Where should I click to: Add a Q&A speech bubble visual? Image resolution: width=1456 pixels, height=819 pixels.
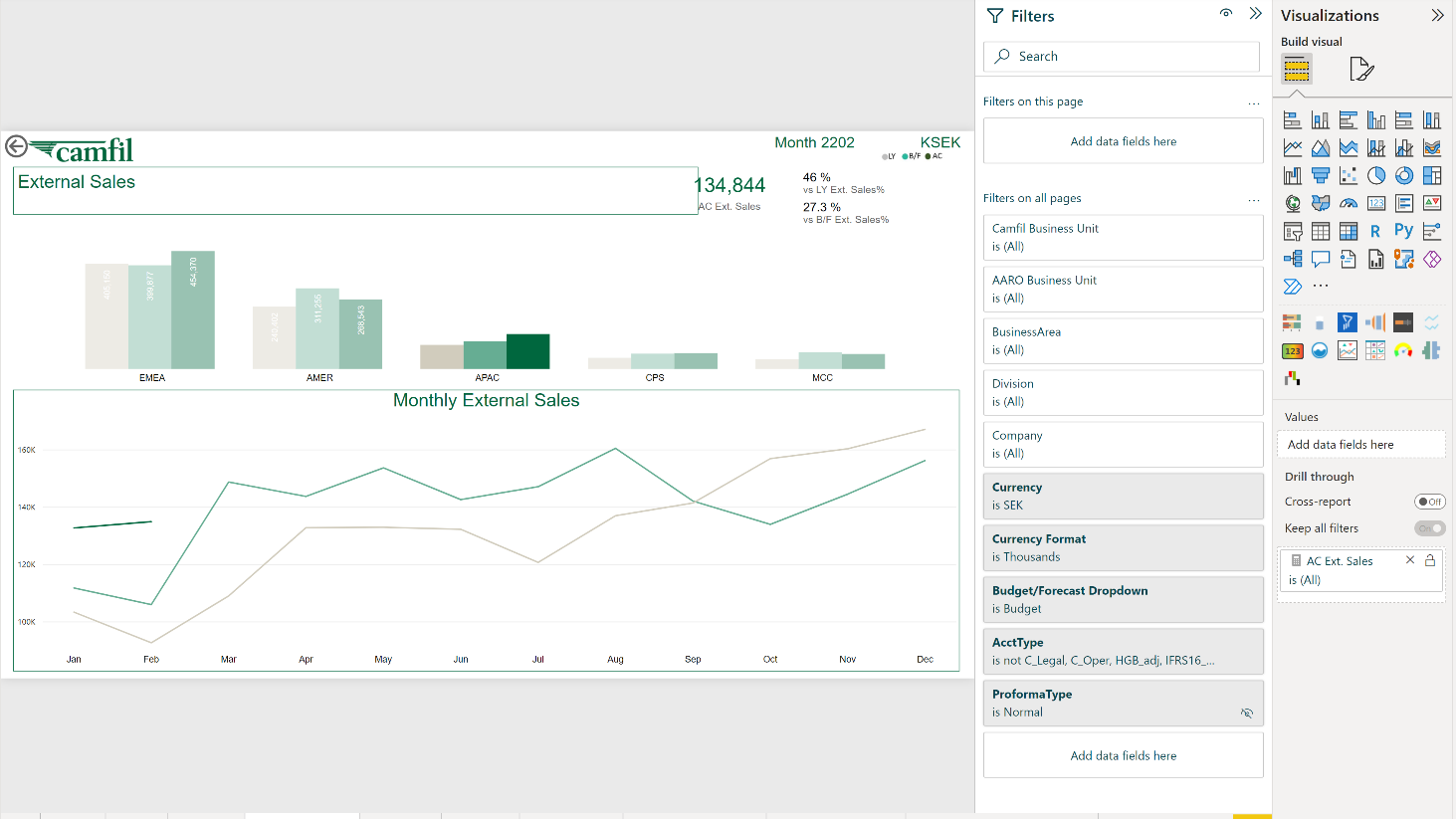coord(1321,260)
